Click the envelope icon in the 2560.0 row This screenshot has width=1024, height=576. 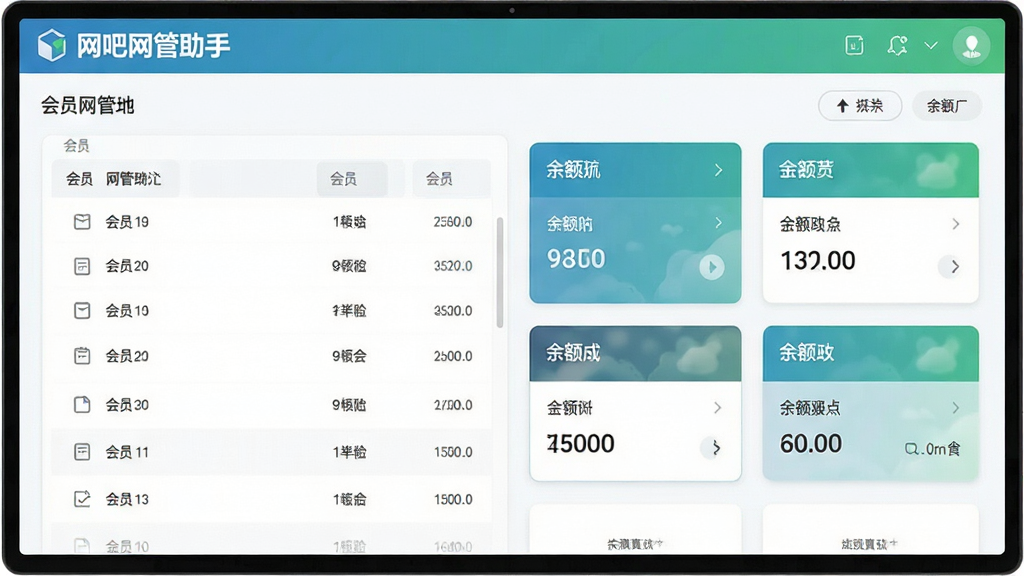coord(82,222)
